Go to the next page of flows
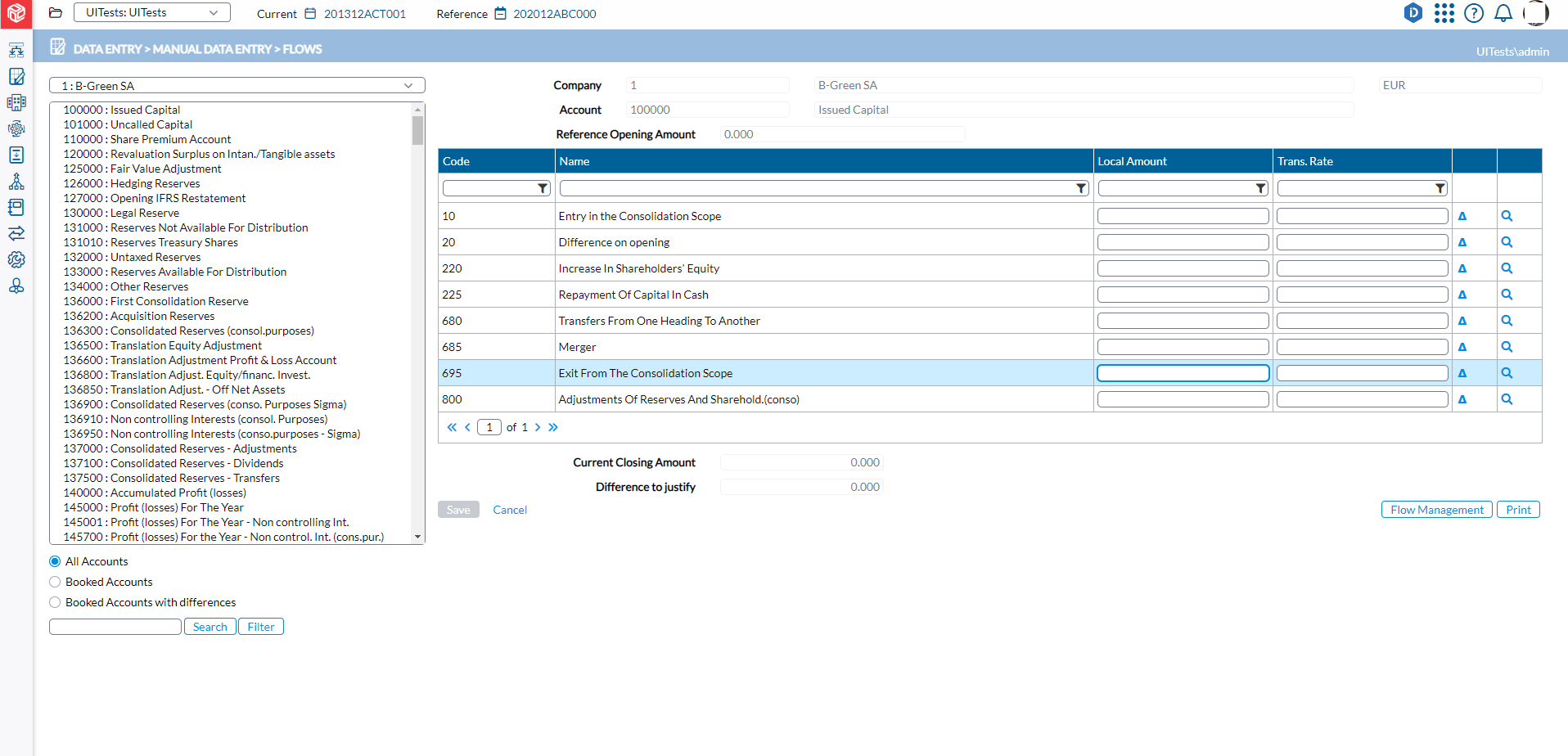The image size is (1568, 756). pos(538,427)
